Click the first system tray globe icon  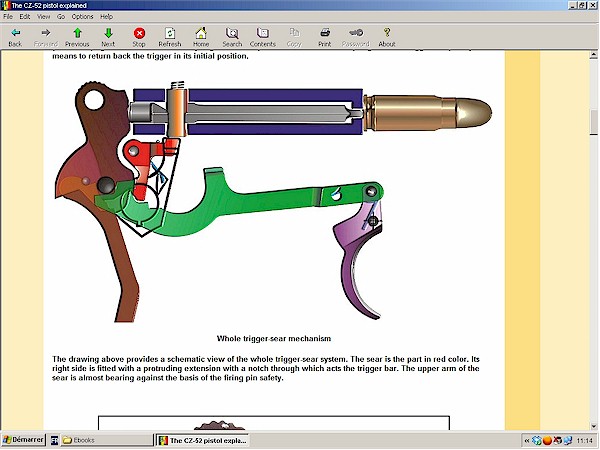536,441
